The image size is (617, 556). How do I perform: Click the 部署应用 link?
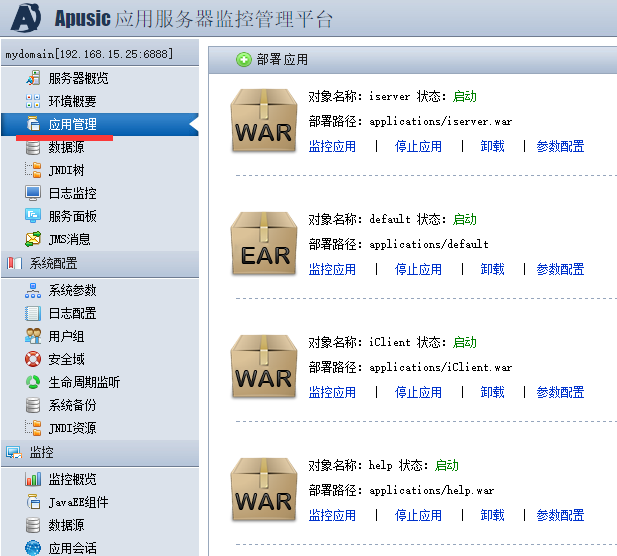click(282, 60)
